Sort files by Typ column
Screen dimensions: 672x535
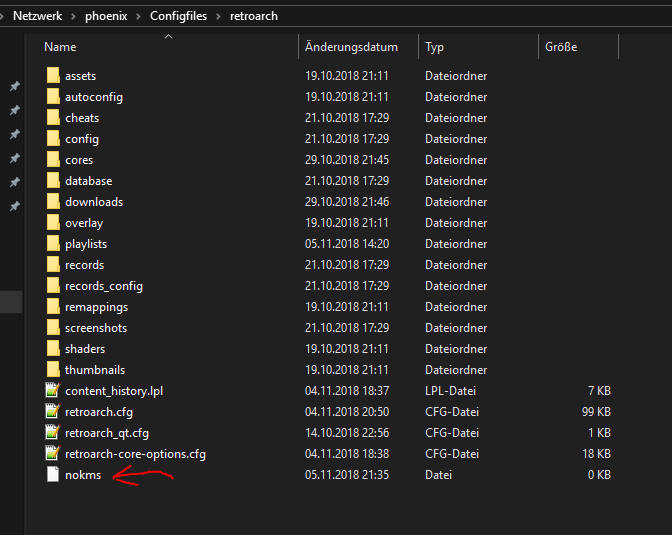[434, 47]
